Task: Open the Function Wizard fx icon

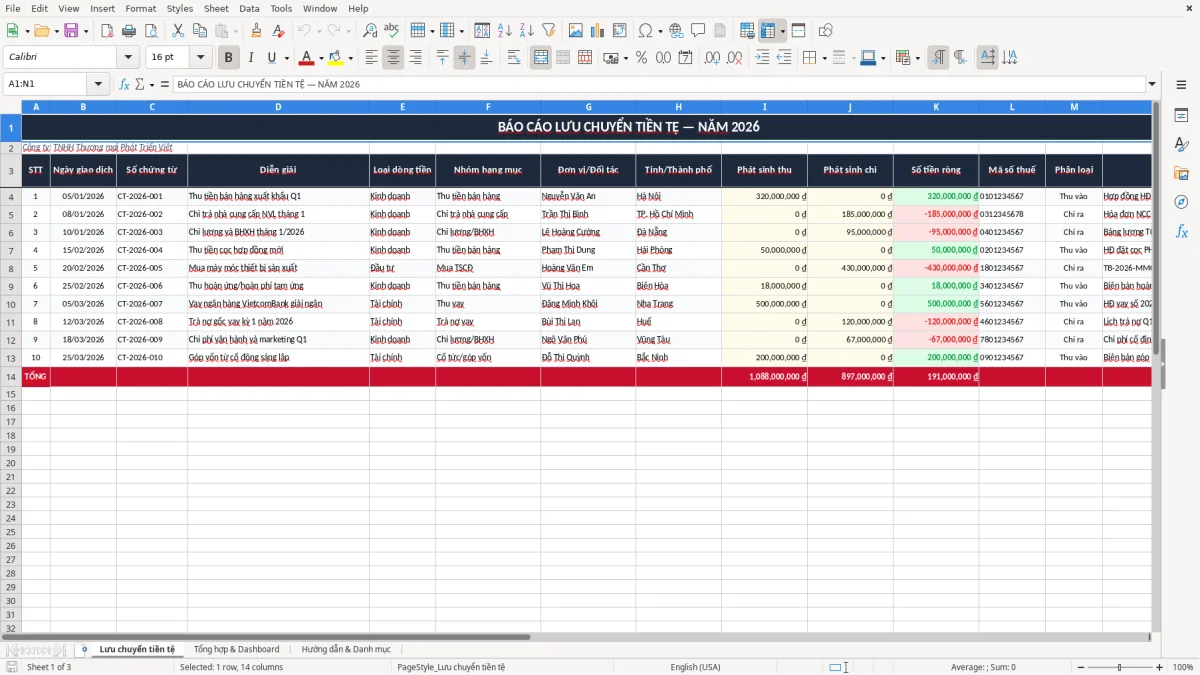Action: [124, 84]
